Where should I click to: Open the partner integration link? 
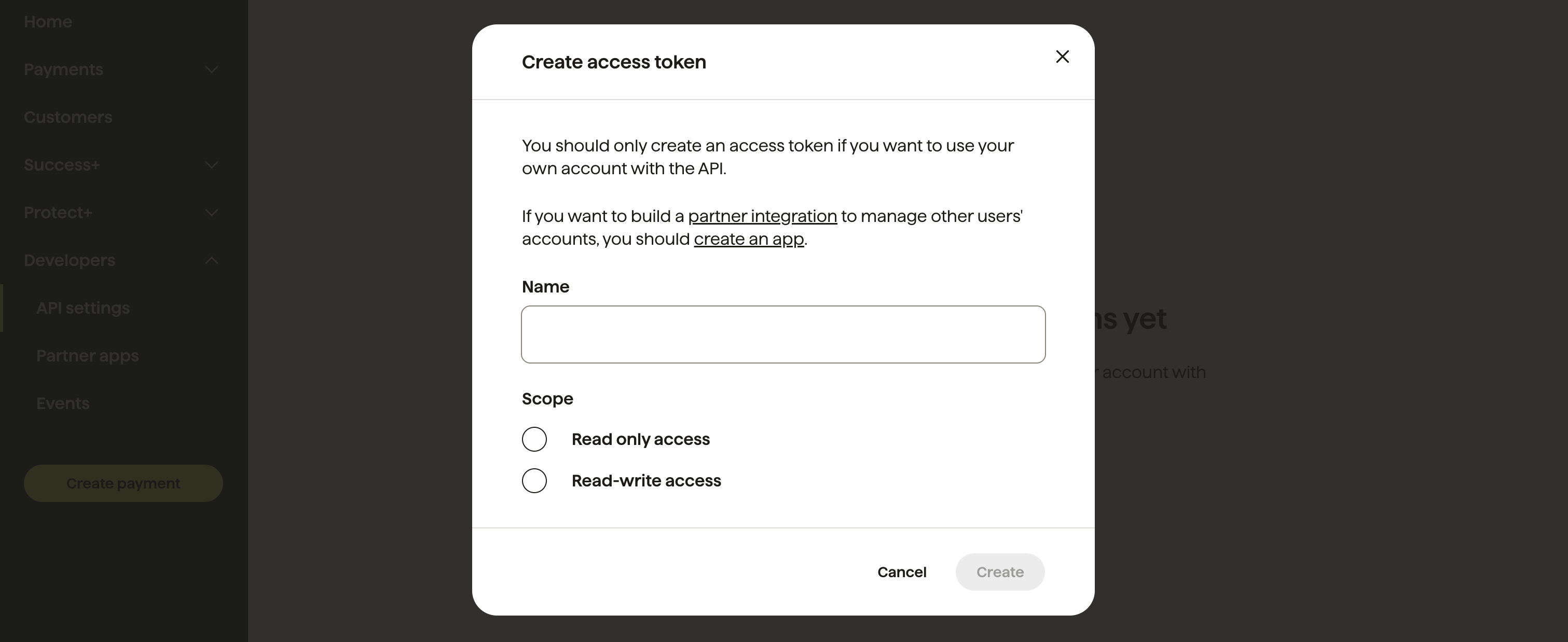coord(762,216)
